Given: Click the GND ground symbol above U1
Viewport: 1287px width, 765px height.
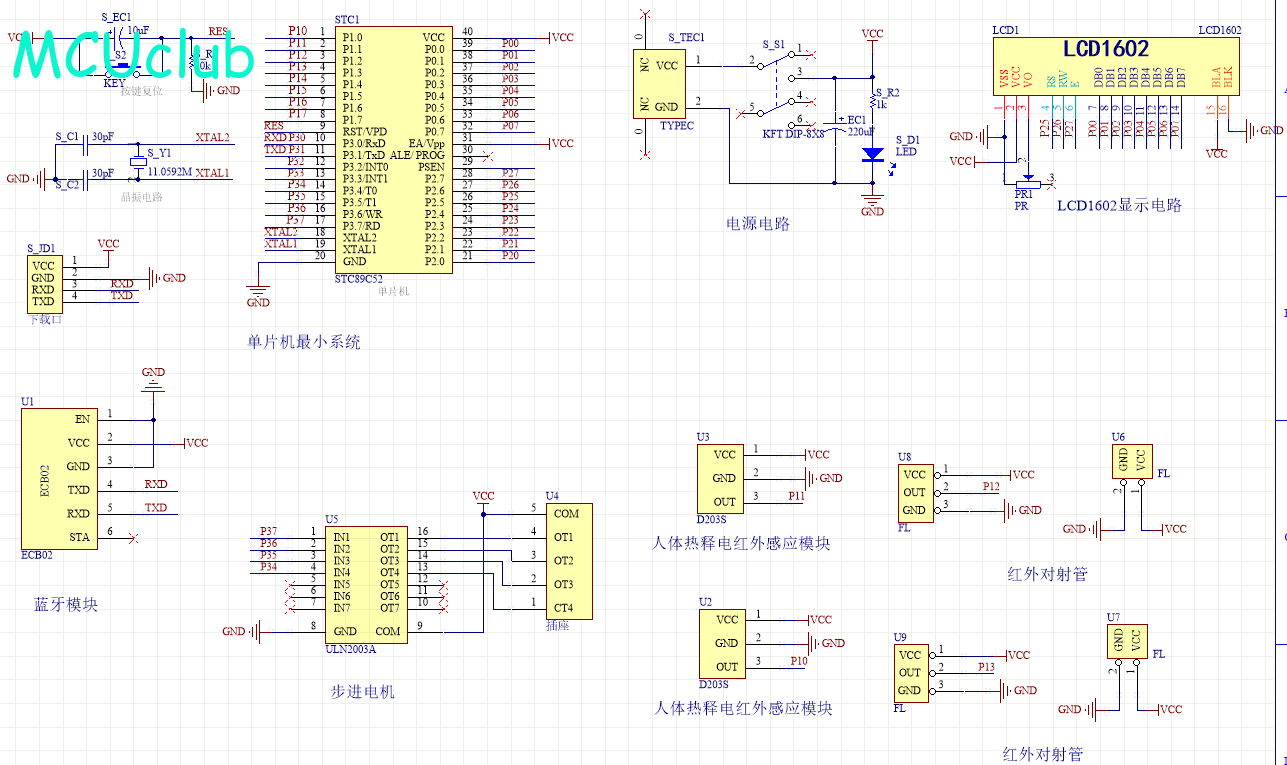Looking at the screenshot, I should [x=153, y=379].
